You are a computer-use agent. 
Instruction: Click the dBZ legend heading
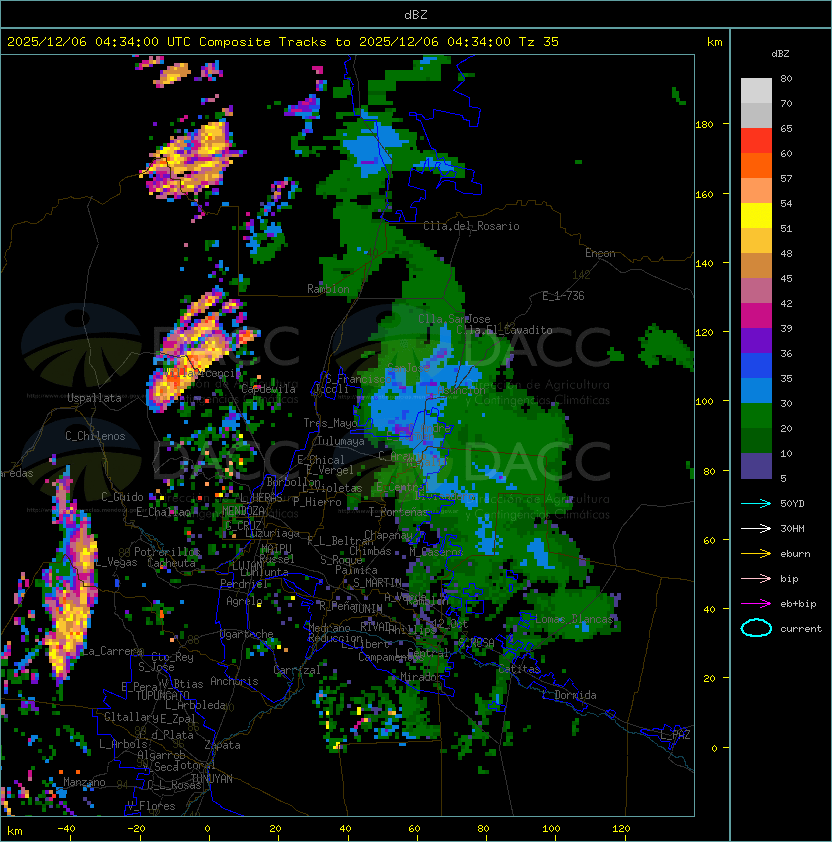[x=780, y=54]
